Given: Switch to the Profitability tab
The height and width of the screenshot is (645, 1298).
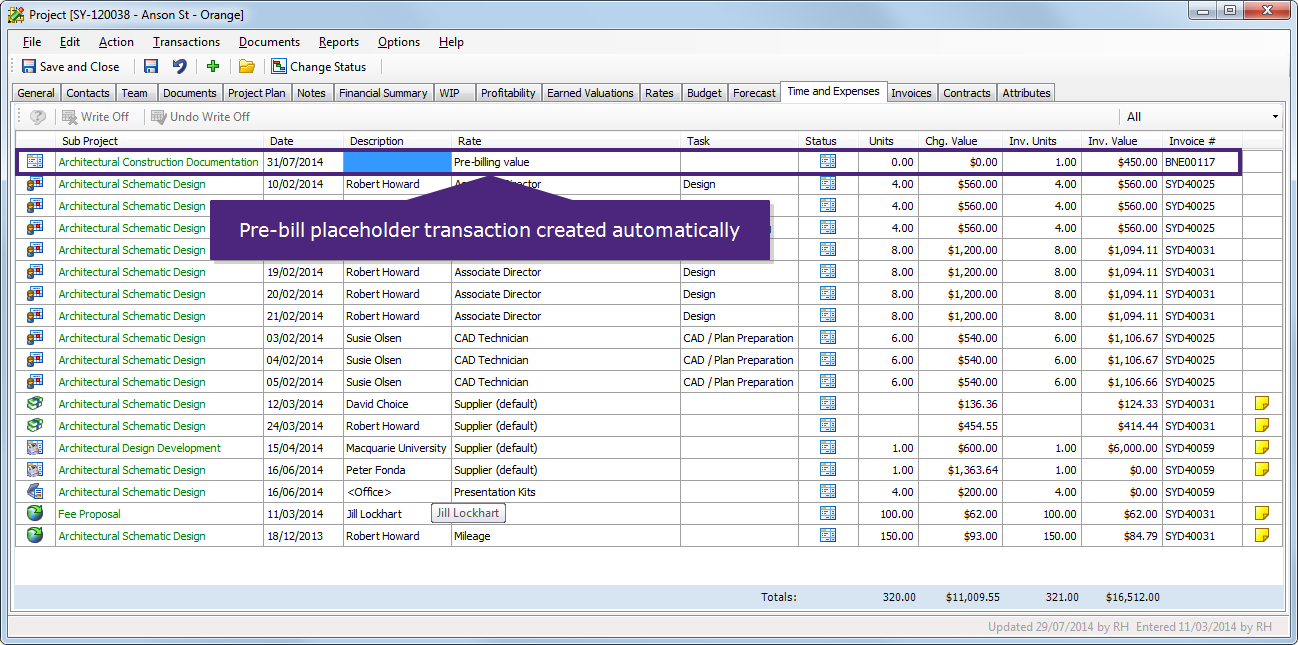Looking at the screenshot, I should click(508, 91).
